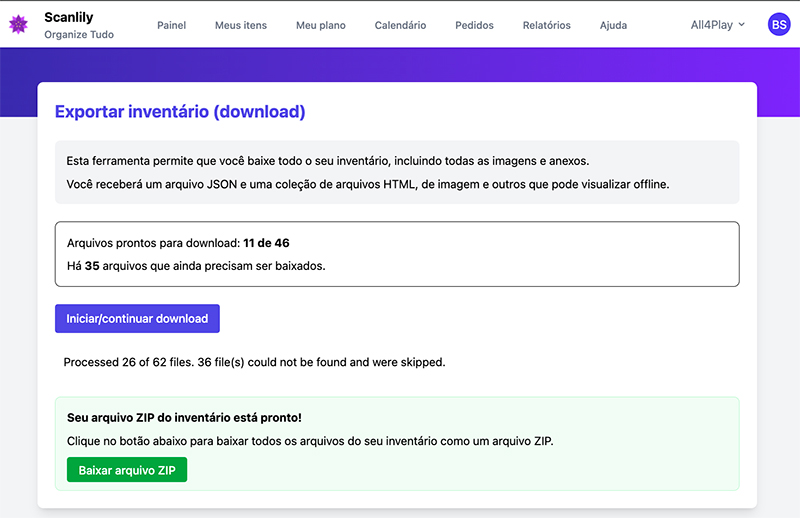Expand the All4Play account dropdown
Viewport: 800px width, 518px height.
point(717,25)
